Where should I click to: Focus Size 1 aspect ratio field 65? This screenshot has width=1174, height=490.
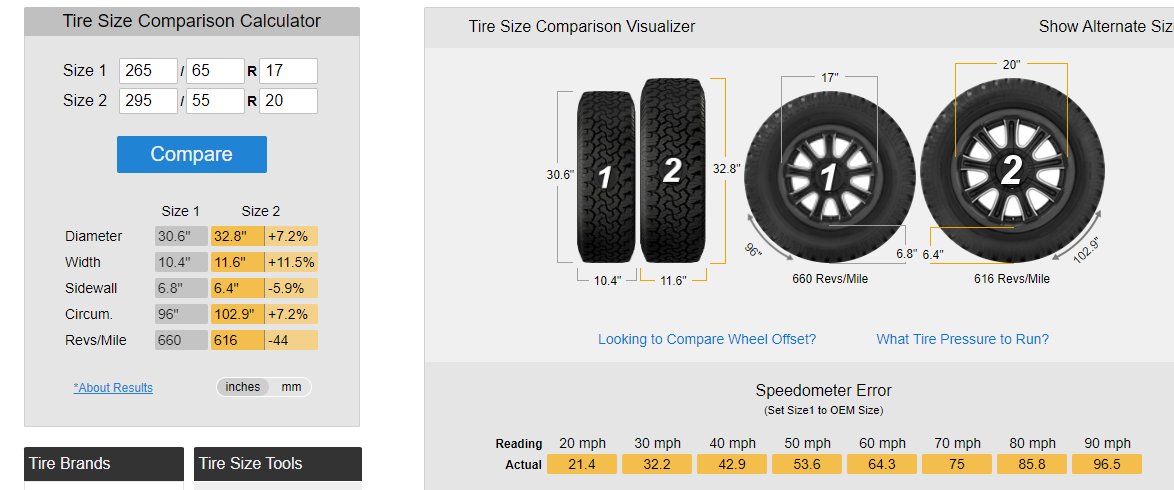[x=215, y=70]
